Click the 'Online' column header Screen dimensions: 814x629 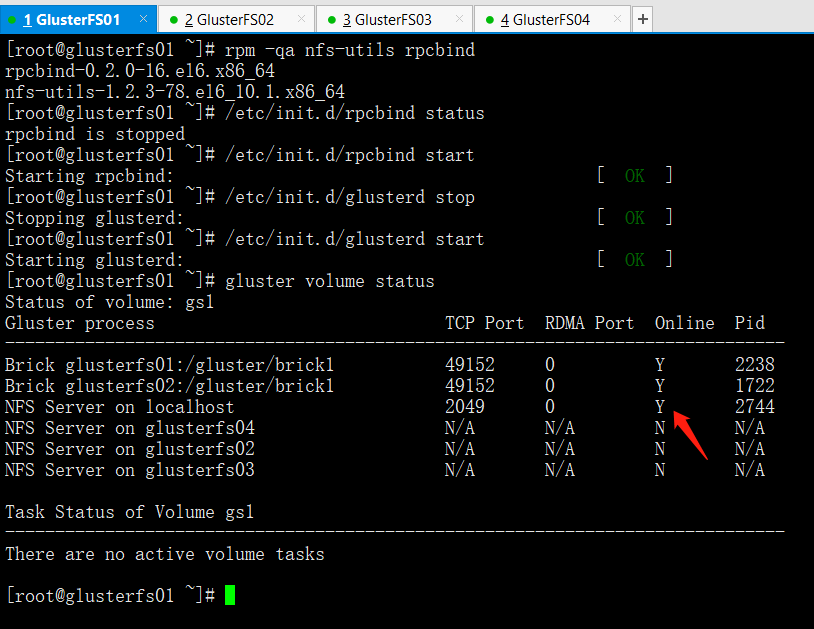[x=685, y=323]
